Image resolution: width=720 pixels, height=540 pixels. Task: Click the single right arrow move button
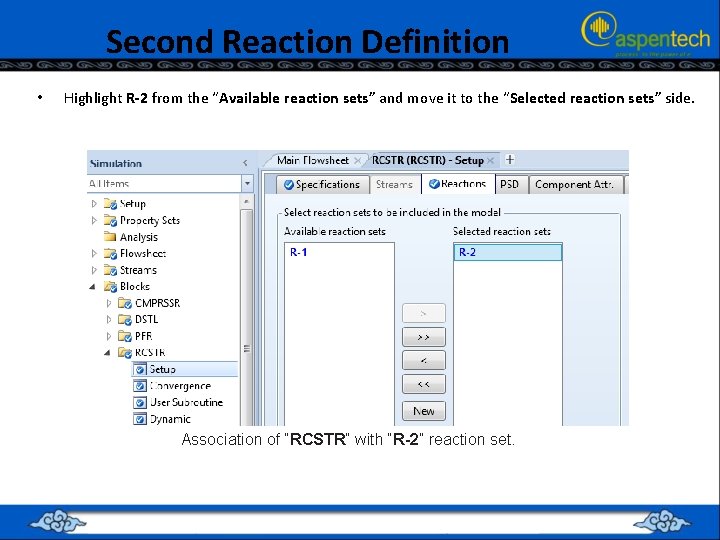click(423, 314)
